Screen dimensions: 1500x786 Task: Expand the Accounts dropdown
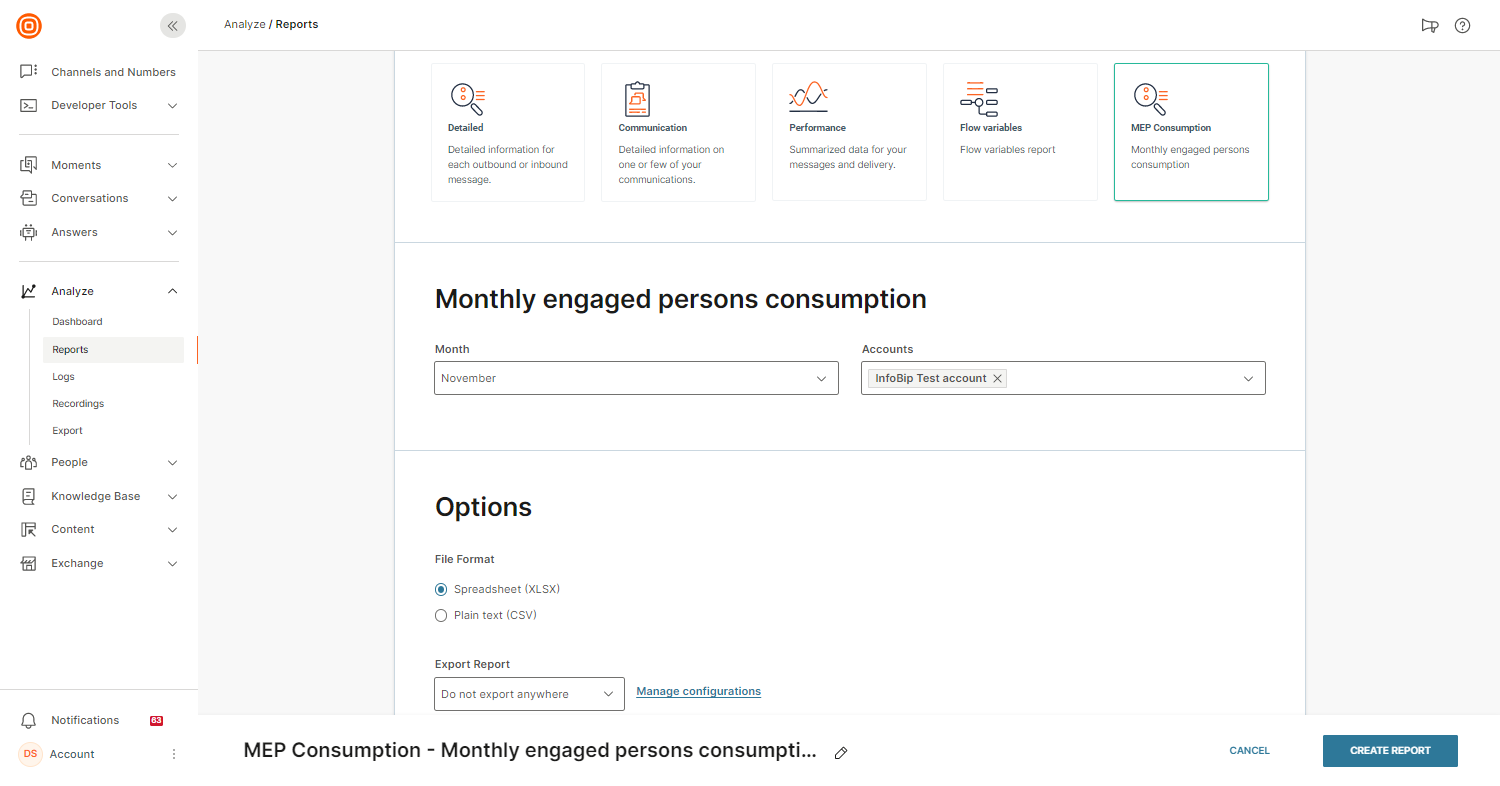click(x=1248, y=378)
